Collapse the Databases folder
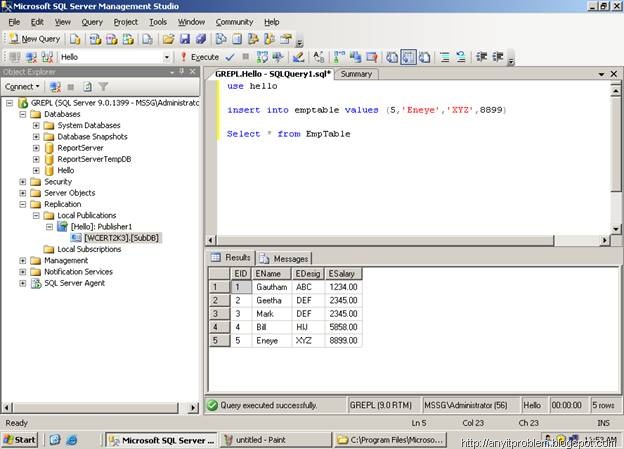624x449 pixels. pyautogui.click(x=23, y=114)
